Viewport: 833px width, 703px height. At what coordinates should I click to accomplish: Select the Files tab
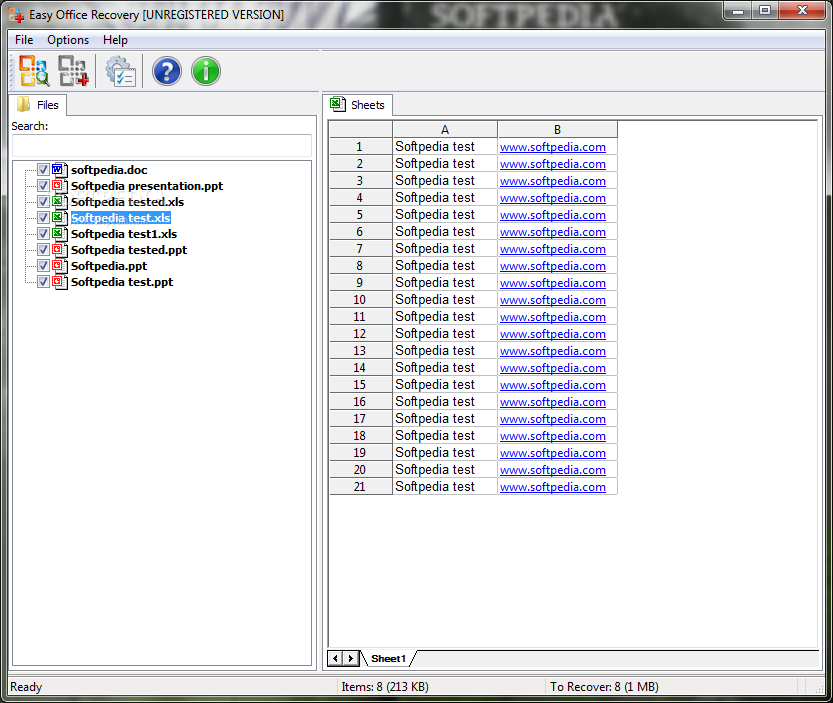38,105
